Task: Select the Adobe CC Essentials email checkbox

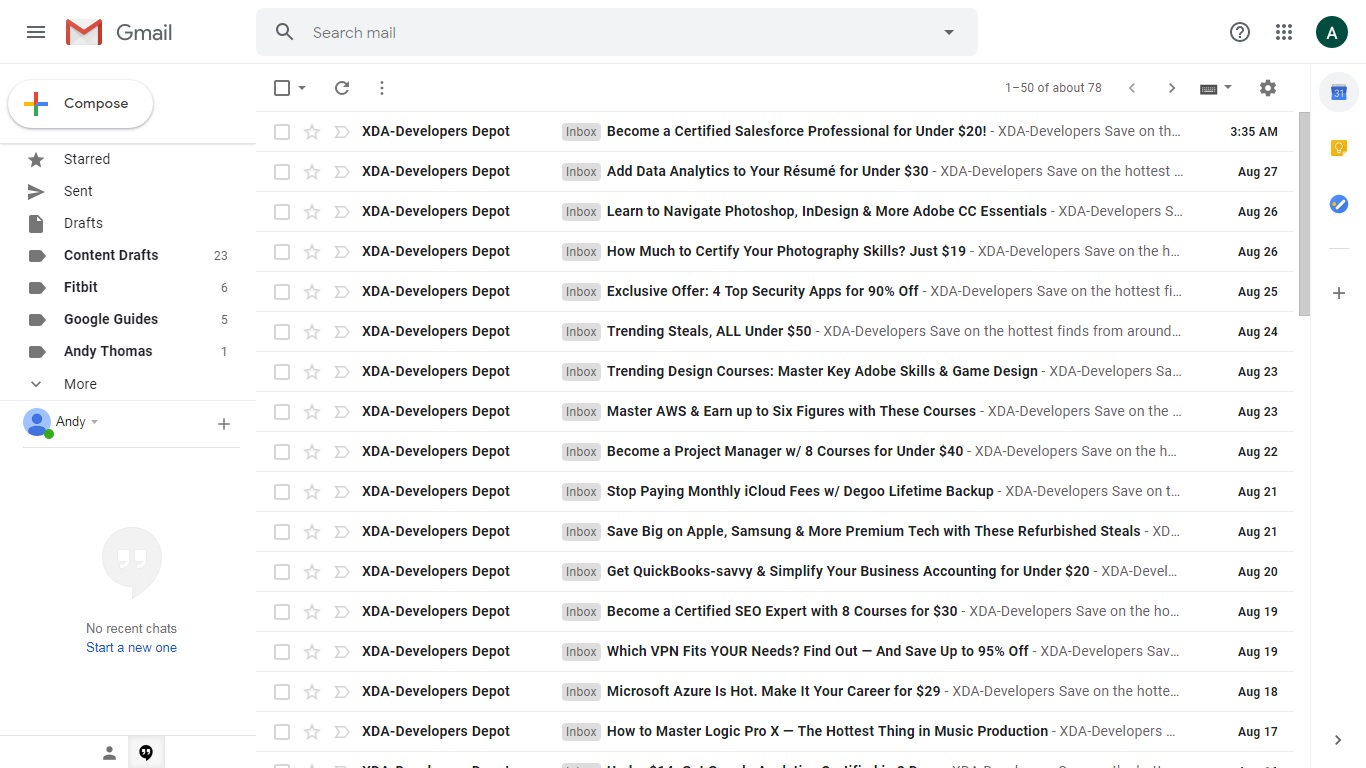Action: (x=282, y=211)
